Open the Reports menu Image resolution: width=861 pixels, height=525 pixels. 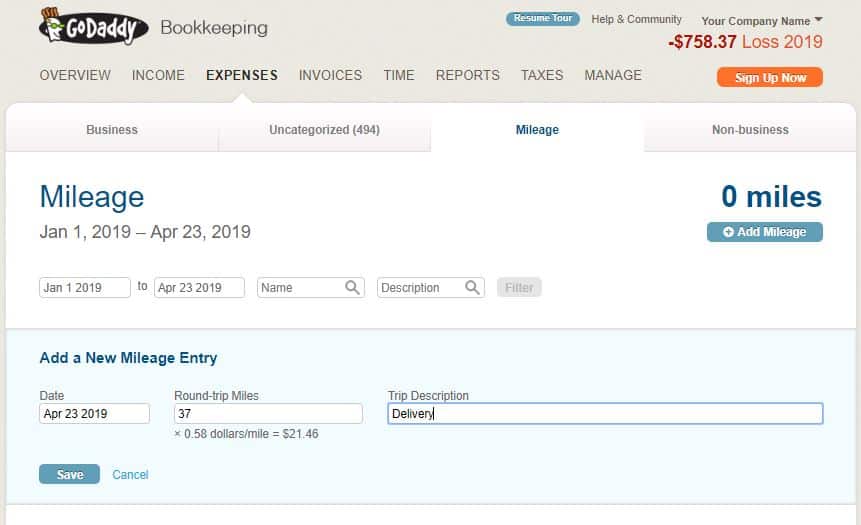point(468,75)
